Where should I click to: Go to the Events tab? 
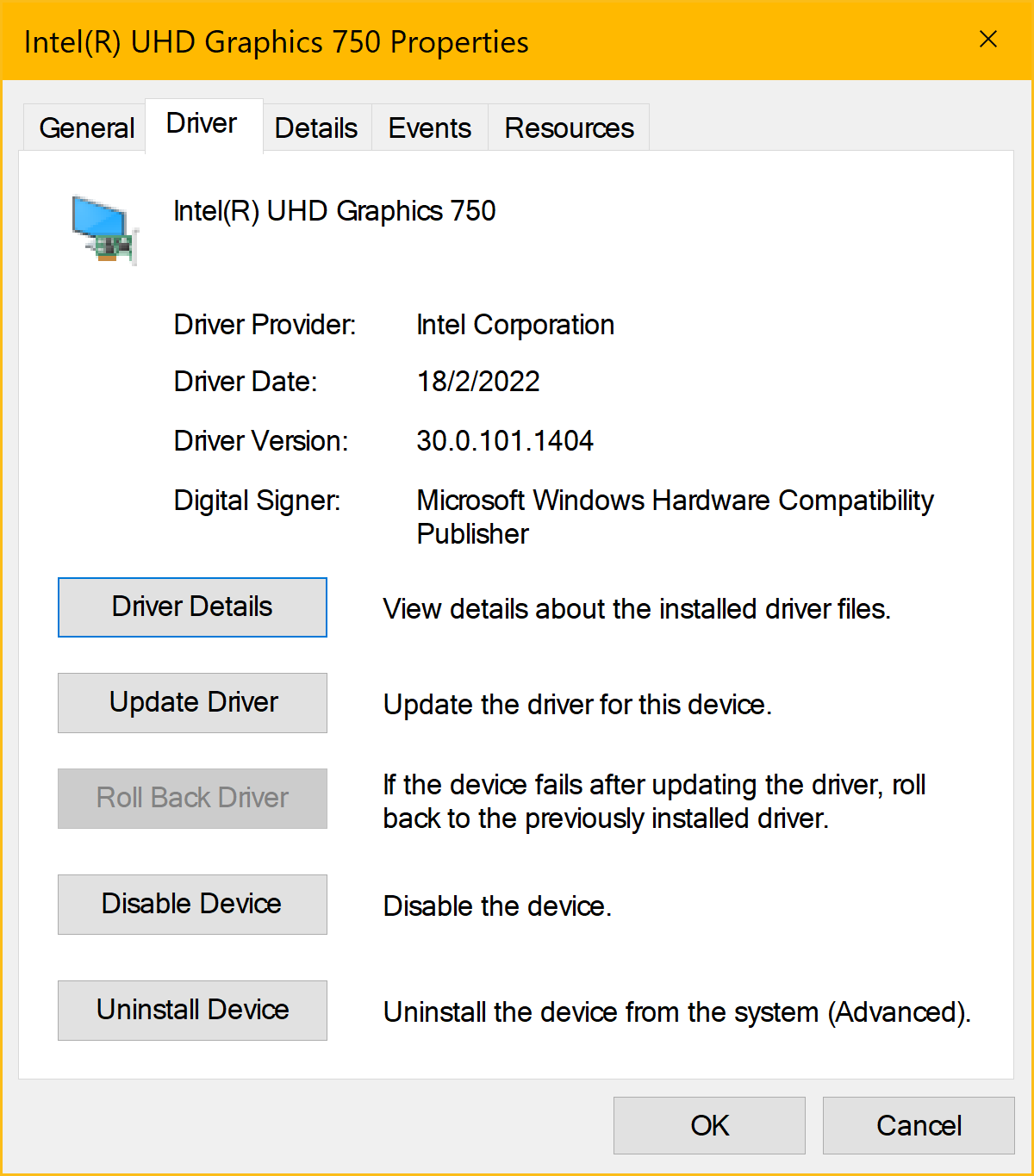[429, 128]
